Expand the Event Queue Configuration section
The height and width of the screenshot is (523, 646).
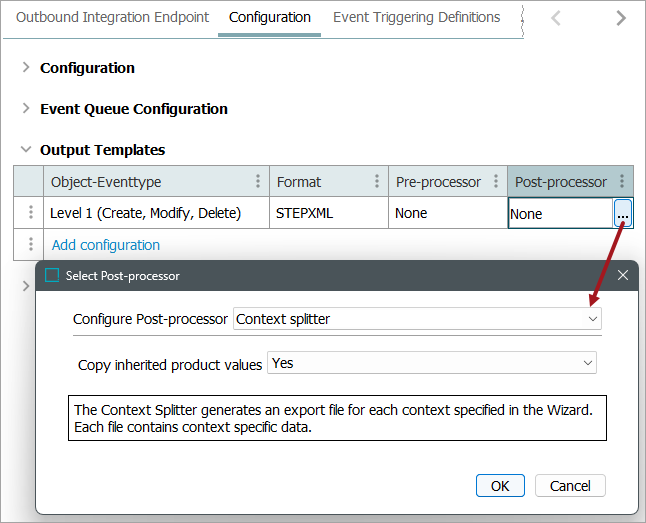(25, 109)
